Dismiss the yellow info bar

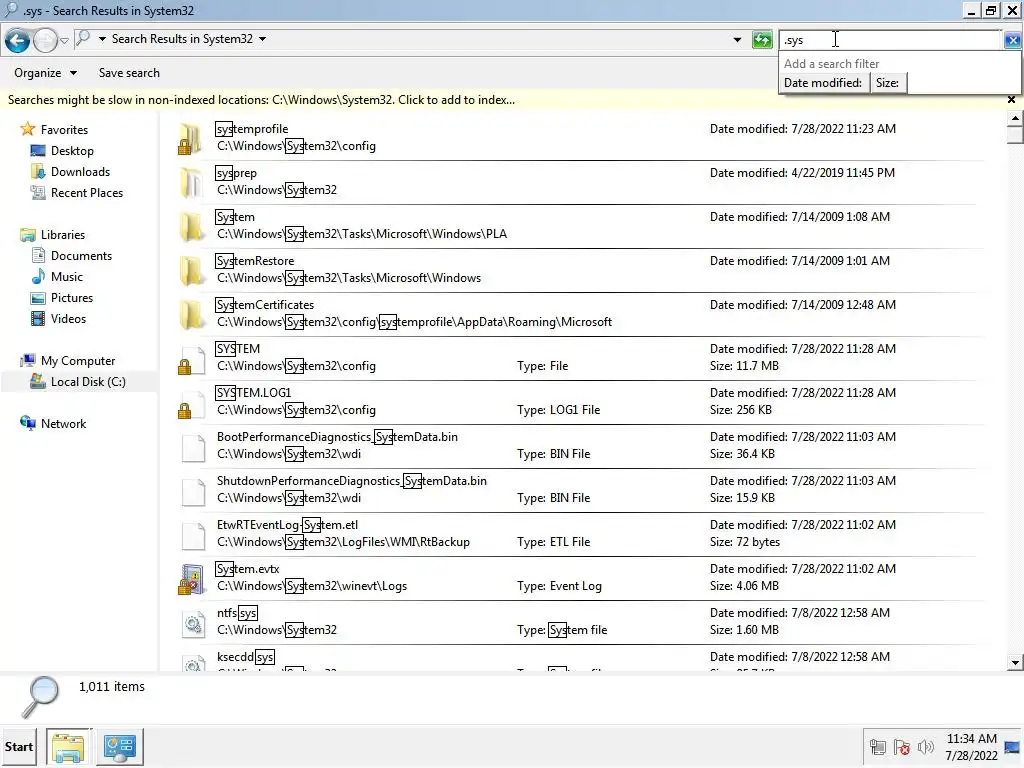[x=1012, y=100]
